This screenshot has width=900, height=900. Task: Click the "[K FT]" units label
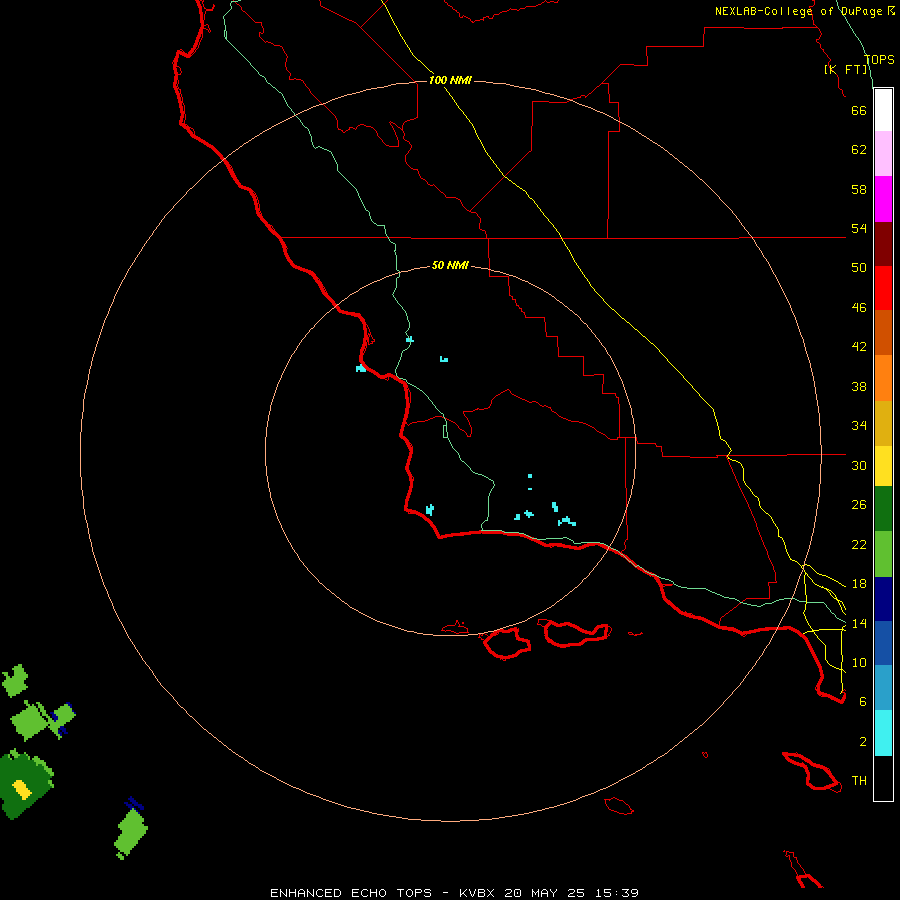coord(846,69)
